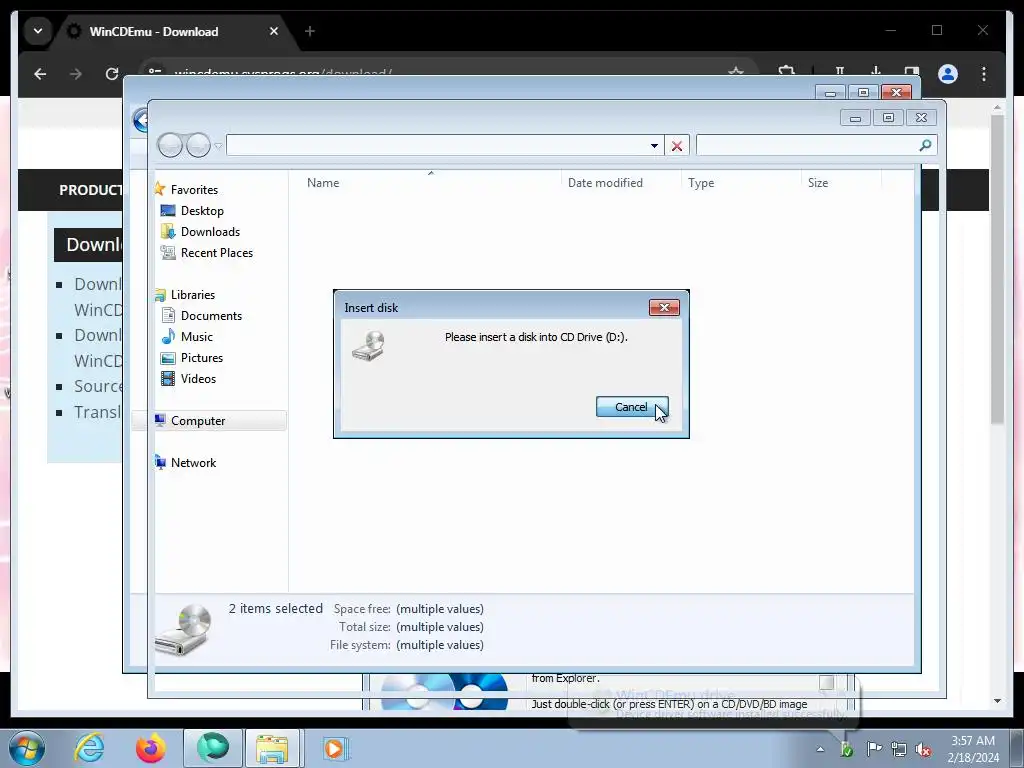Launch Internet Explorer from the taskbar
This screenshot has width=1024, height=768.
click(x=89, y=748)
